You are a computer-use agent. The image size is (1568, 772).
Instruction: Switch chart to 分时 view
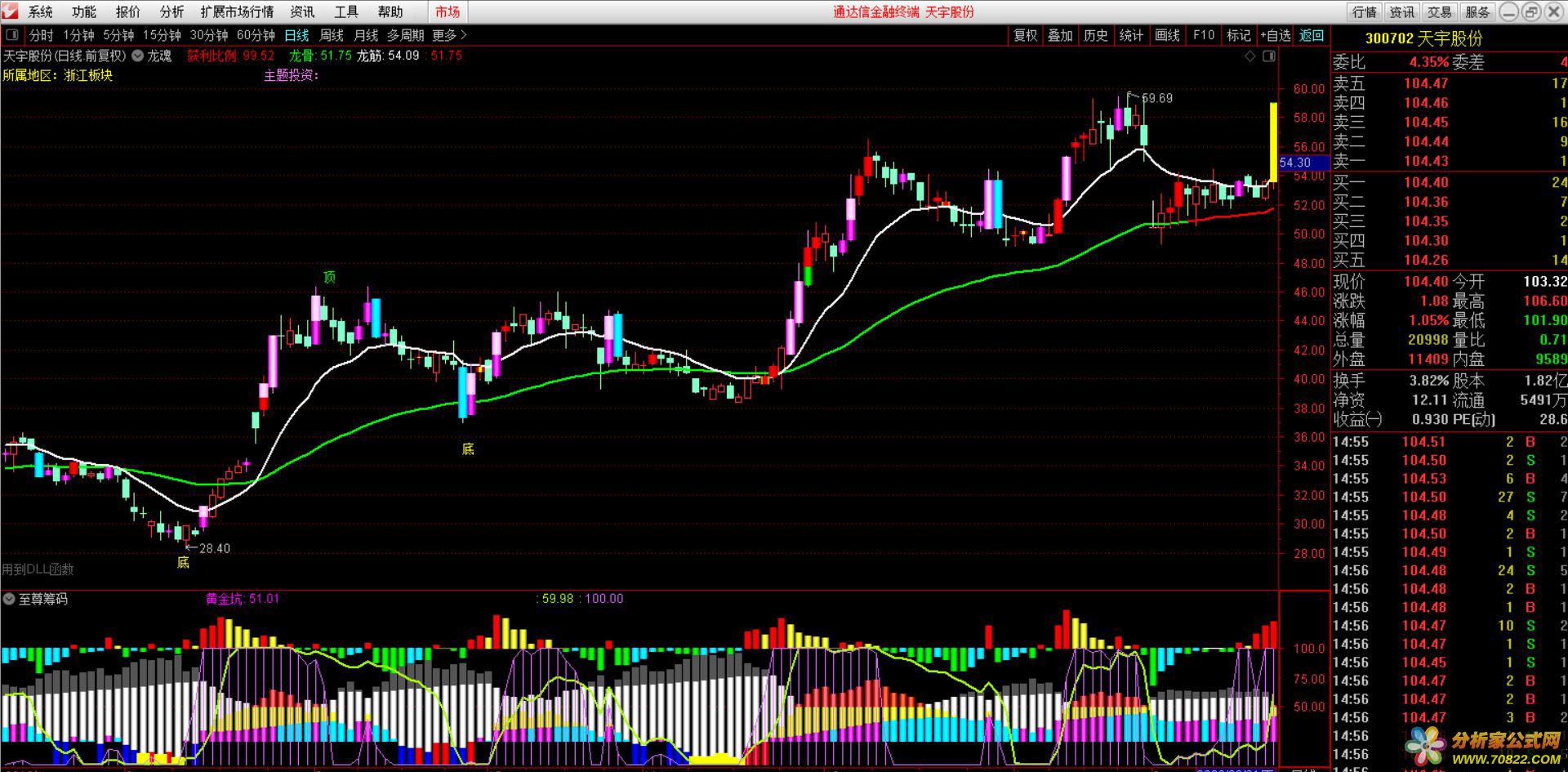pos(41,35)
